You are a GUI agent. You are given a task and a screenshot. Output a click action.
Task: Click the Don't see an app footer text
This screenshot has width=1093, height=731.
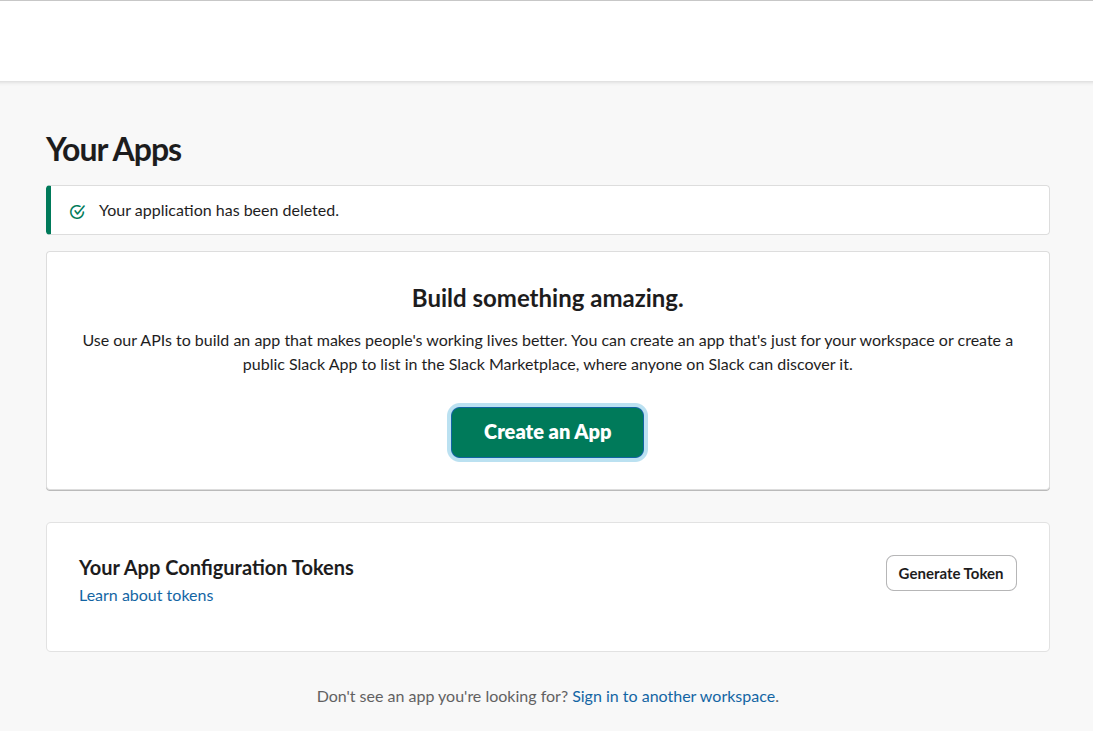(x=444, y=696)
